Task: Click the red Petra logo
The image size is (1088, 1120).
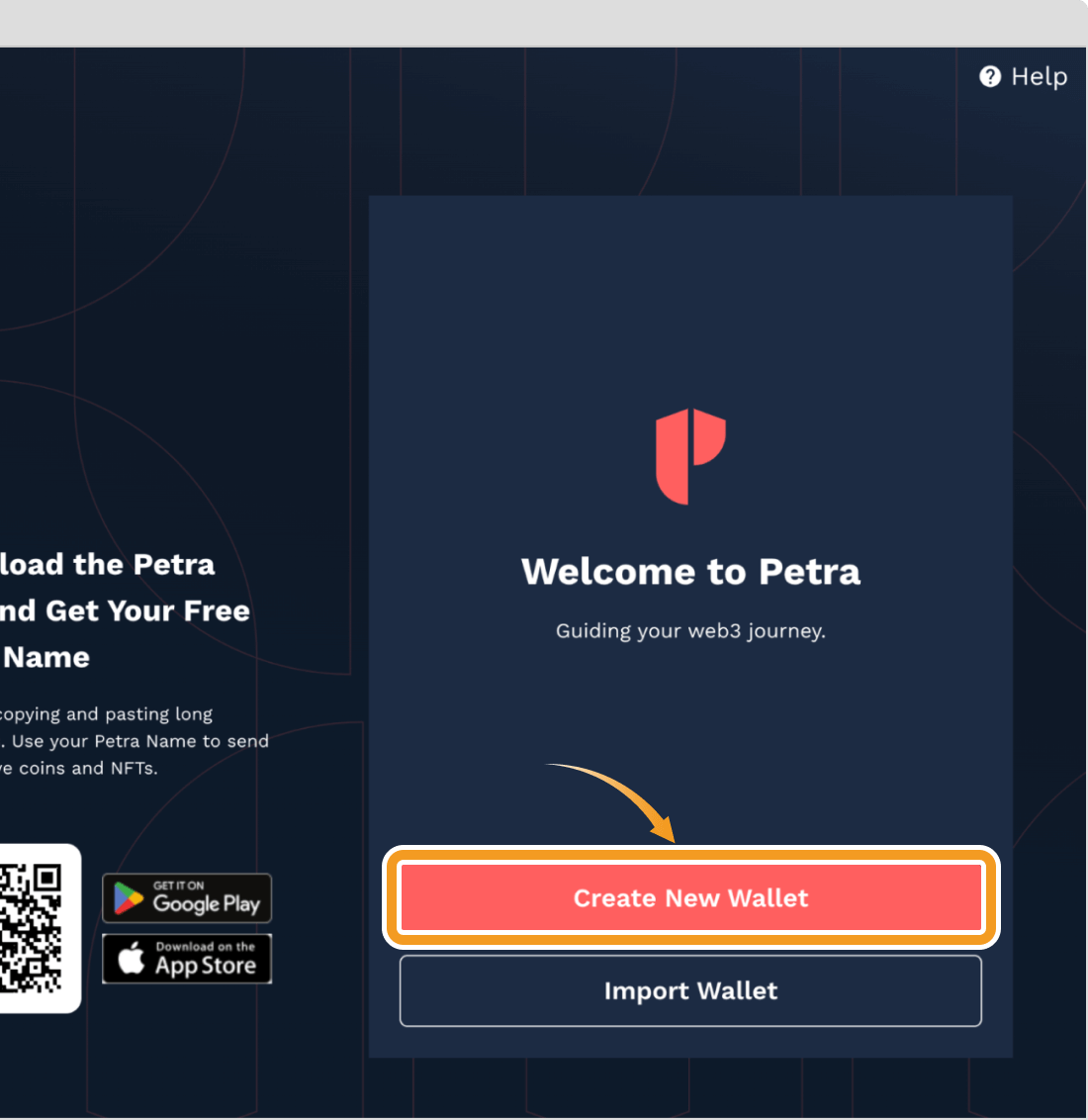Action: click(x=690, y=456)
